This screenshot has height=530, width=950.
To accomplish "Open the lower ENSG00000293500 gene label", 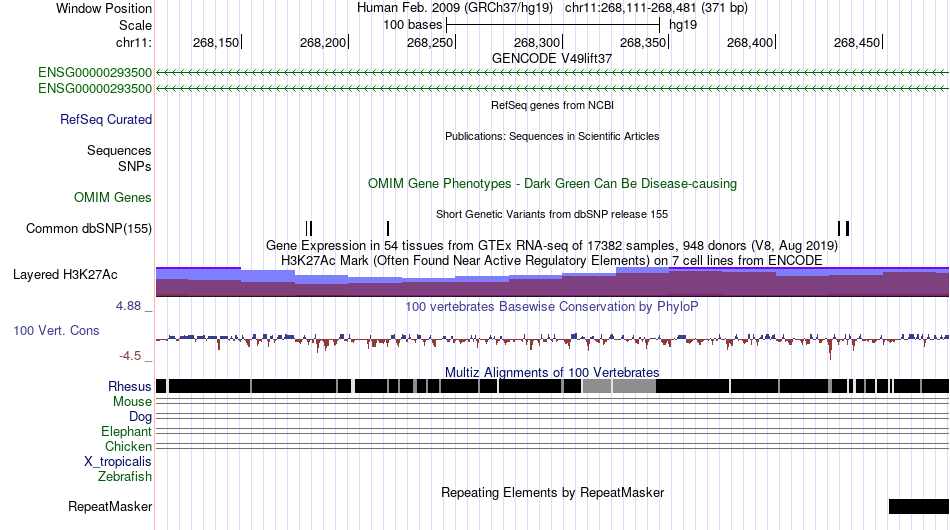I will pos(95,88).
